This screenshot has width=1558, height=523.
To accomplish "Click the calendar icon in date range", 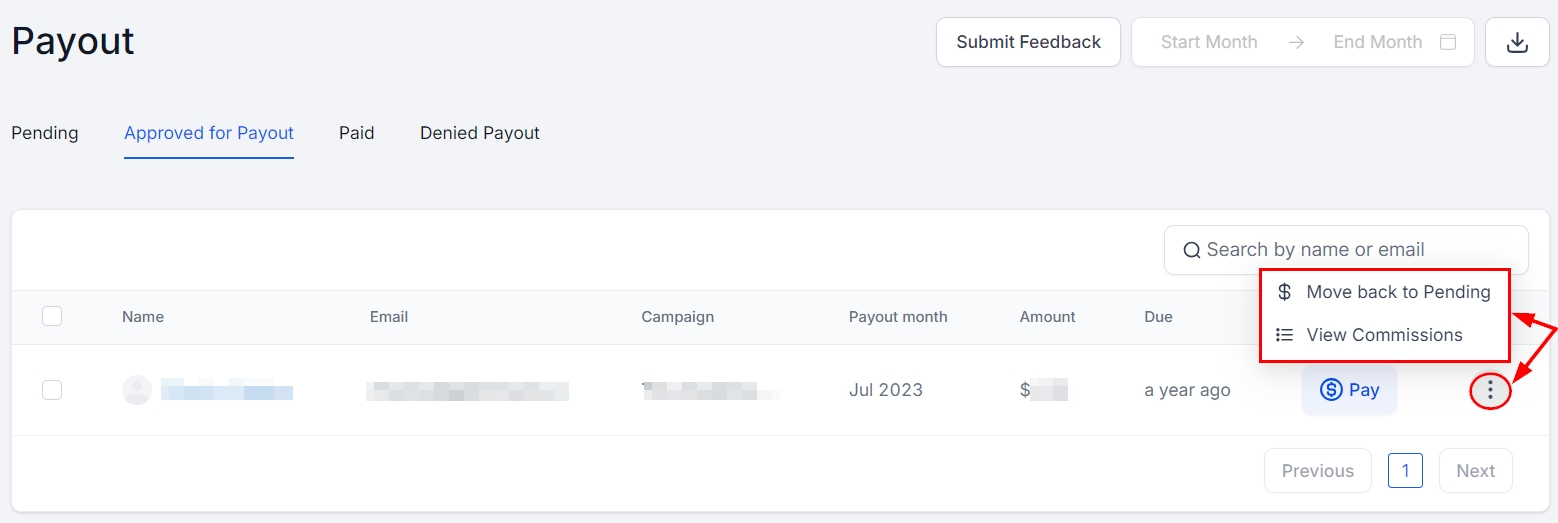I will coord(1447,42).
